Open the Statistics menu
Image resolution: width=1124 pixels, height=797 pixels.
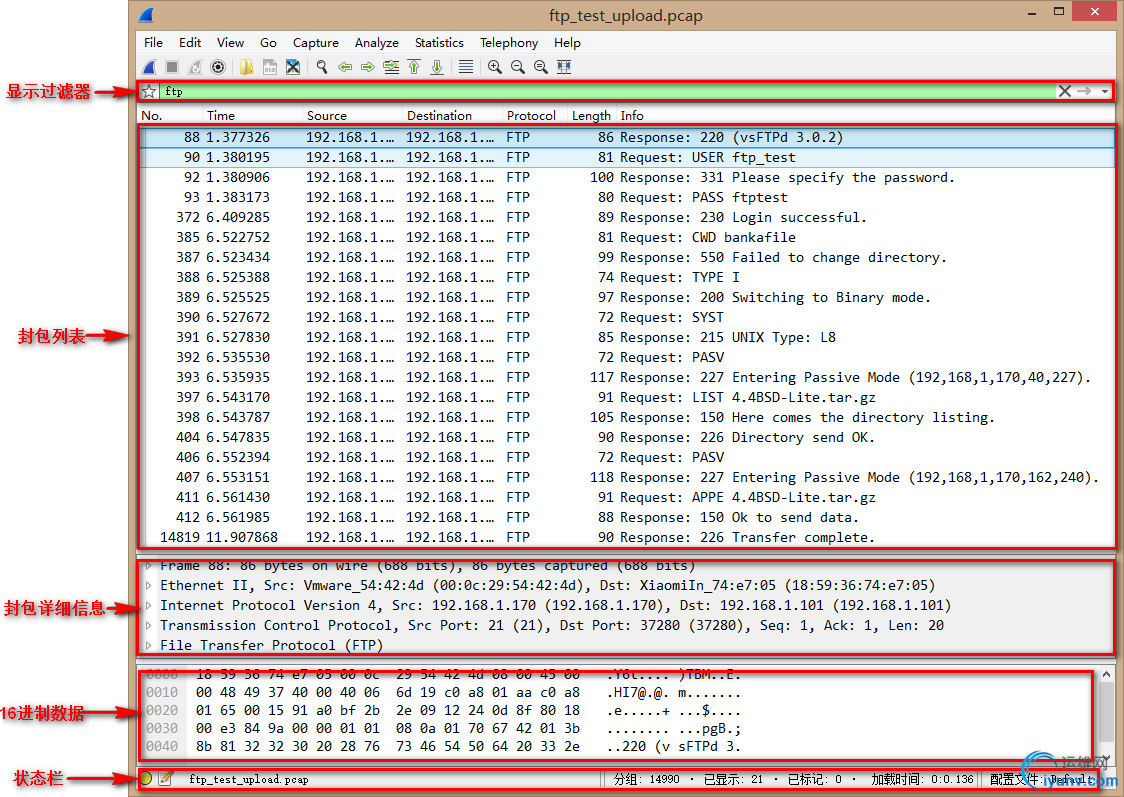[x=439, y=43]
